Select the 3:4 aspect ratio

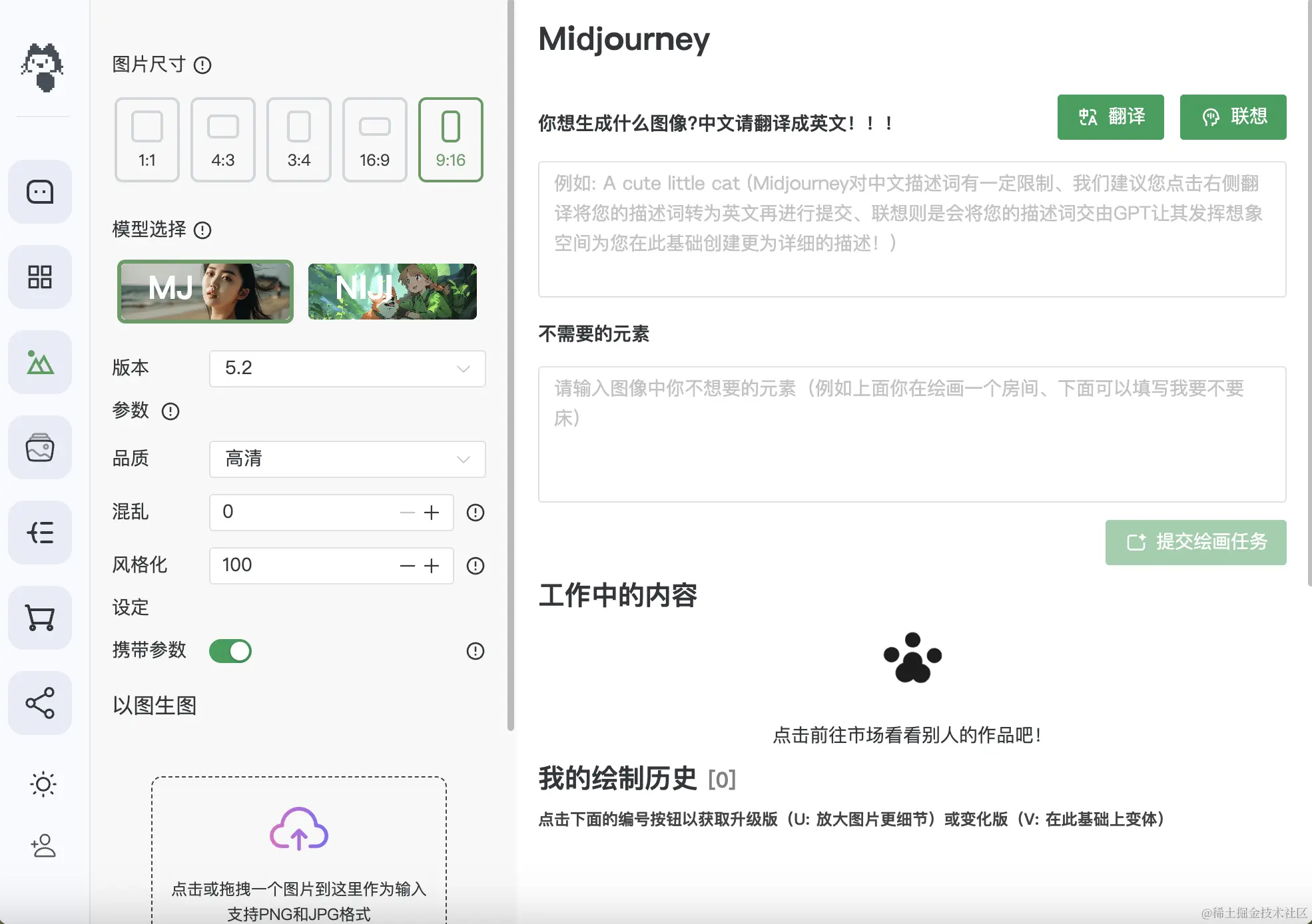coord(299,140)
